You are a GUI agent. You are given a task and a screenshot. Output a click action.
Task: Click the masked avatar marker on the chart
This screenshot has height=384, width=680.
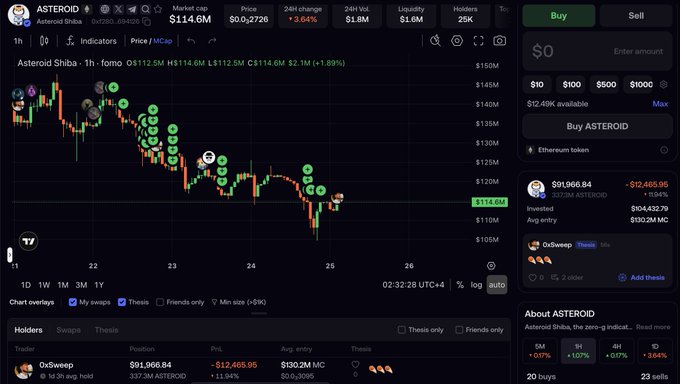[x=209, y=158]
